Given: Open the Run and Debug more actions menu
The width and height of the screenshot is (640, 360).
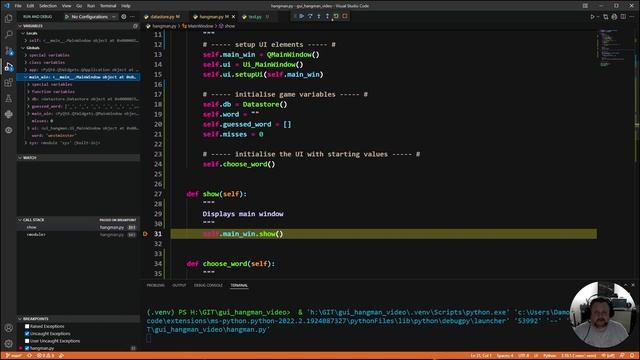Looking at the screenshot, I should click(132, 17).
